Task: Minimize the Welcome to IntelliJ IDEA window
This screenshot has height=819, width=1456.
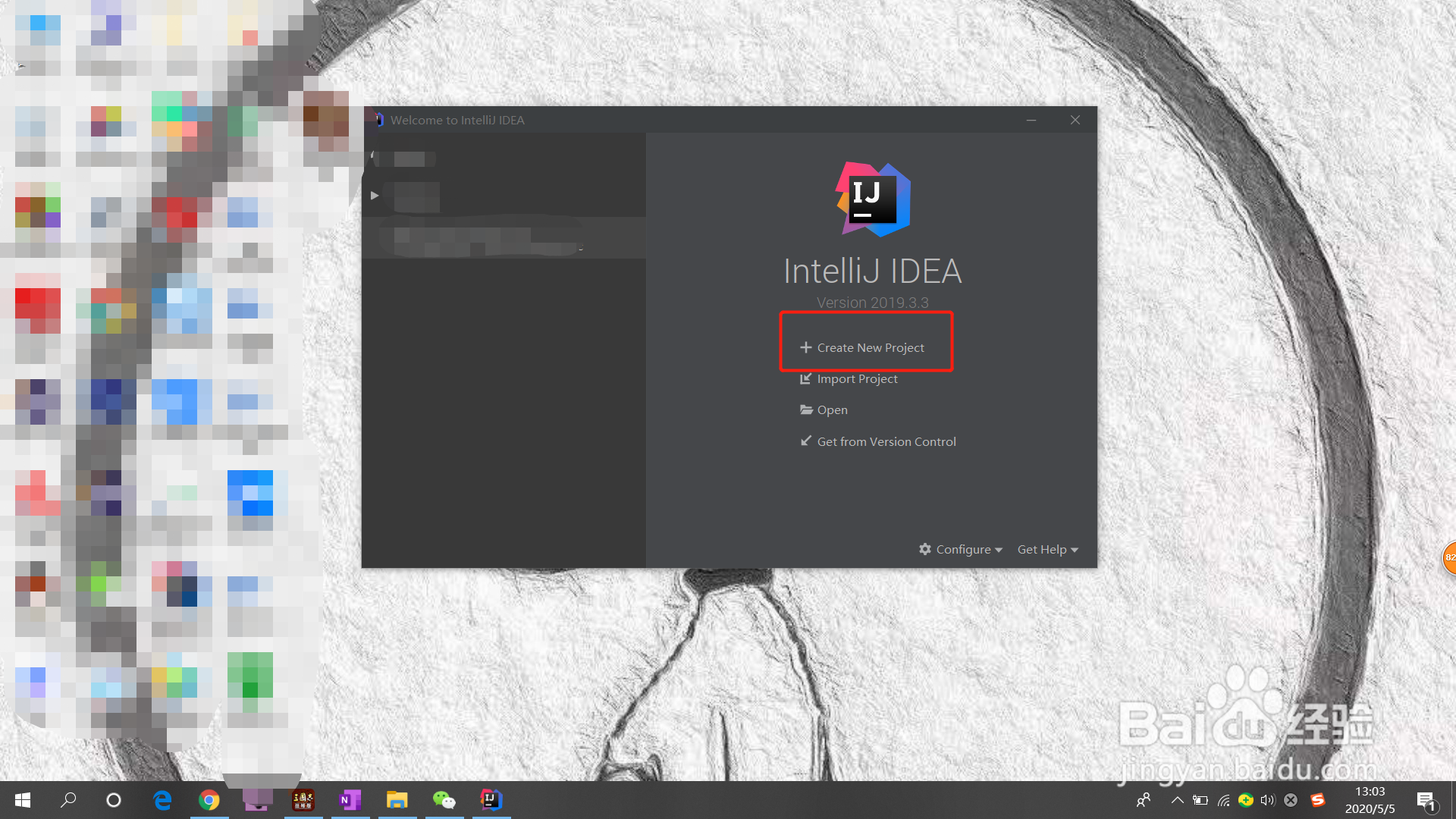Action: 1031,120
